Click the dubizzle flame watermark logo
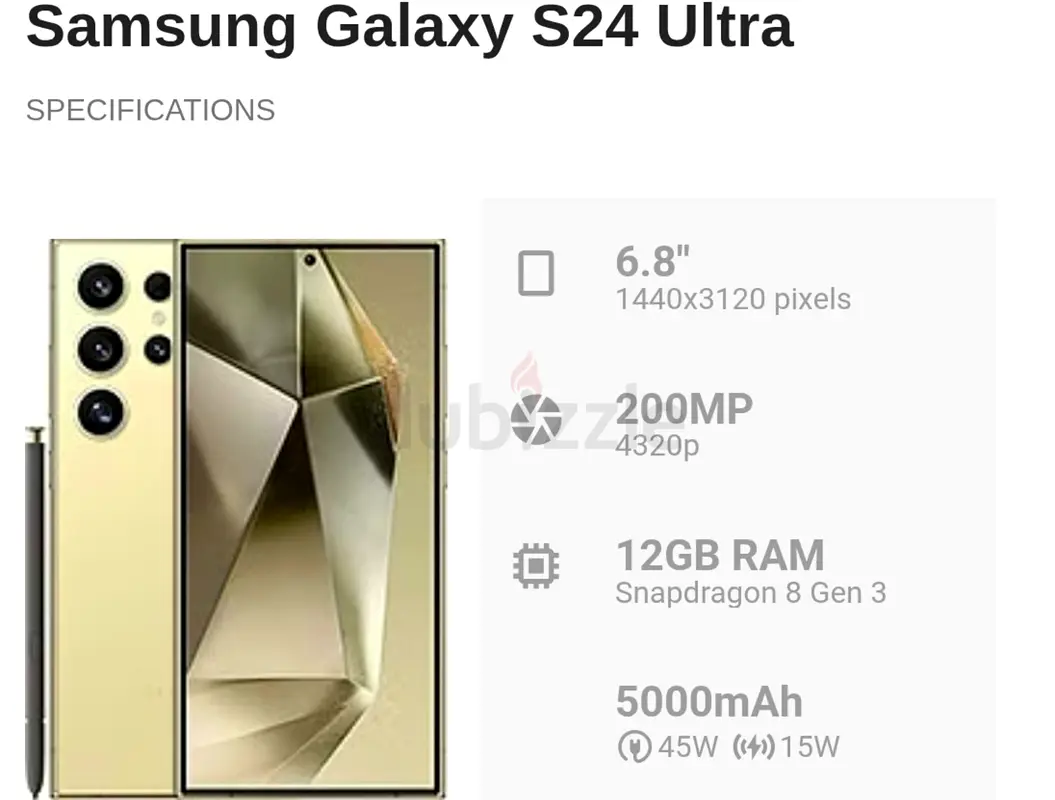The image size is (1055, 800). tap(527, 377)
